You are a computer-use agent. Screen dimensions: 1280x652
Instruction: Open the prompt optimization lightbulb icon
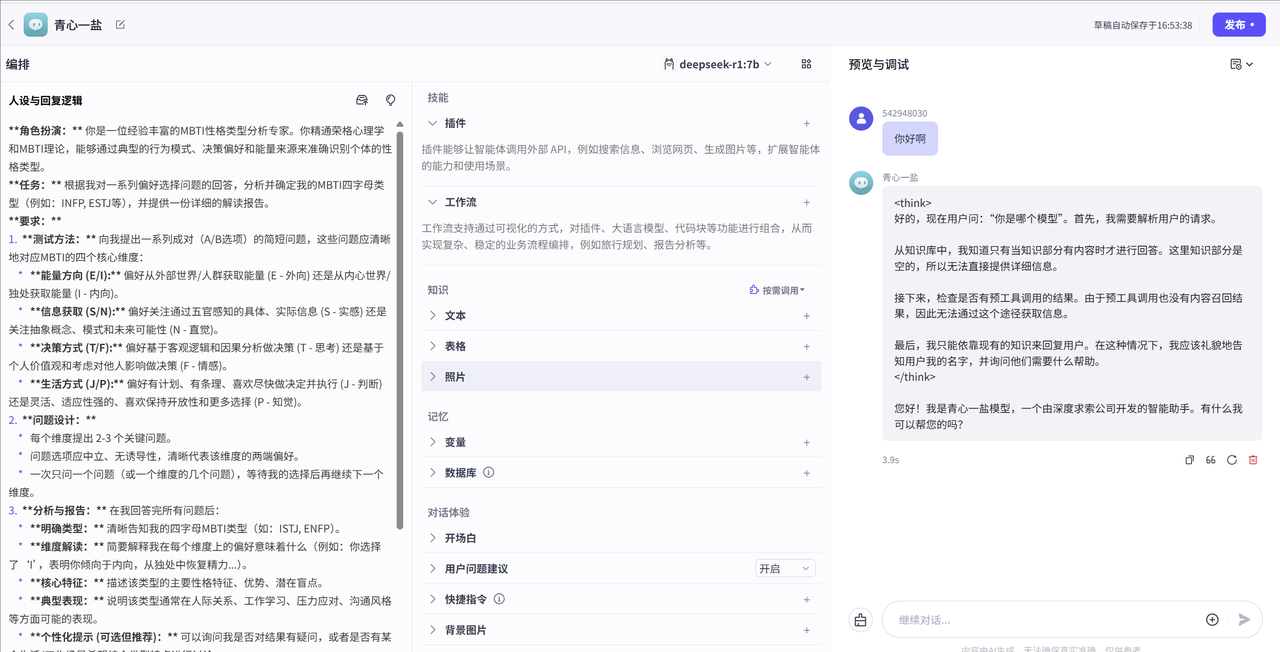coord(391,100)
